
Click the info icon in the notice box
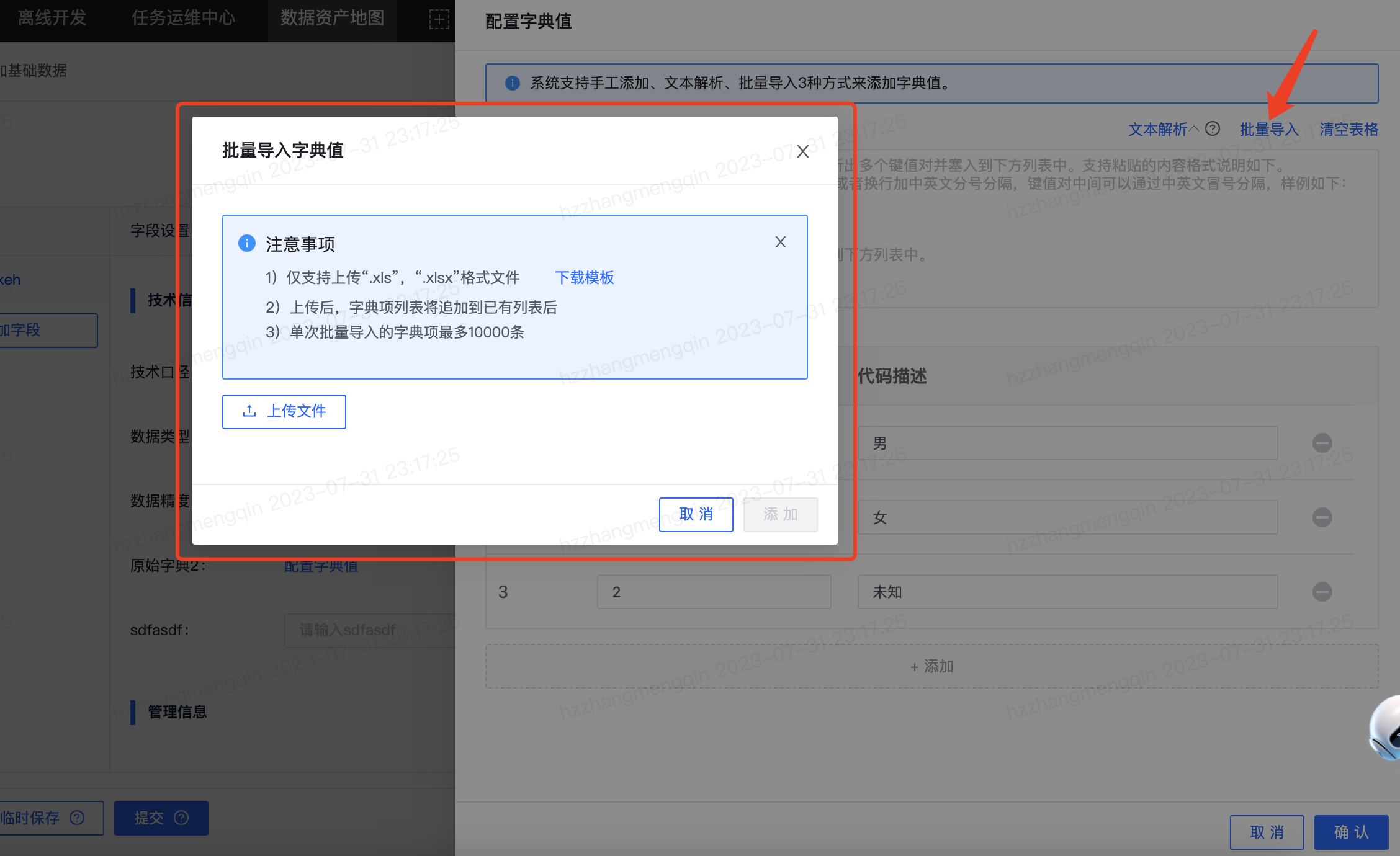click(246, 243)
